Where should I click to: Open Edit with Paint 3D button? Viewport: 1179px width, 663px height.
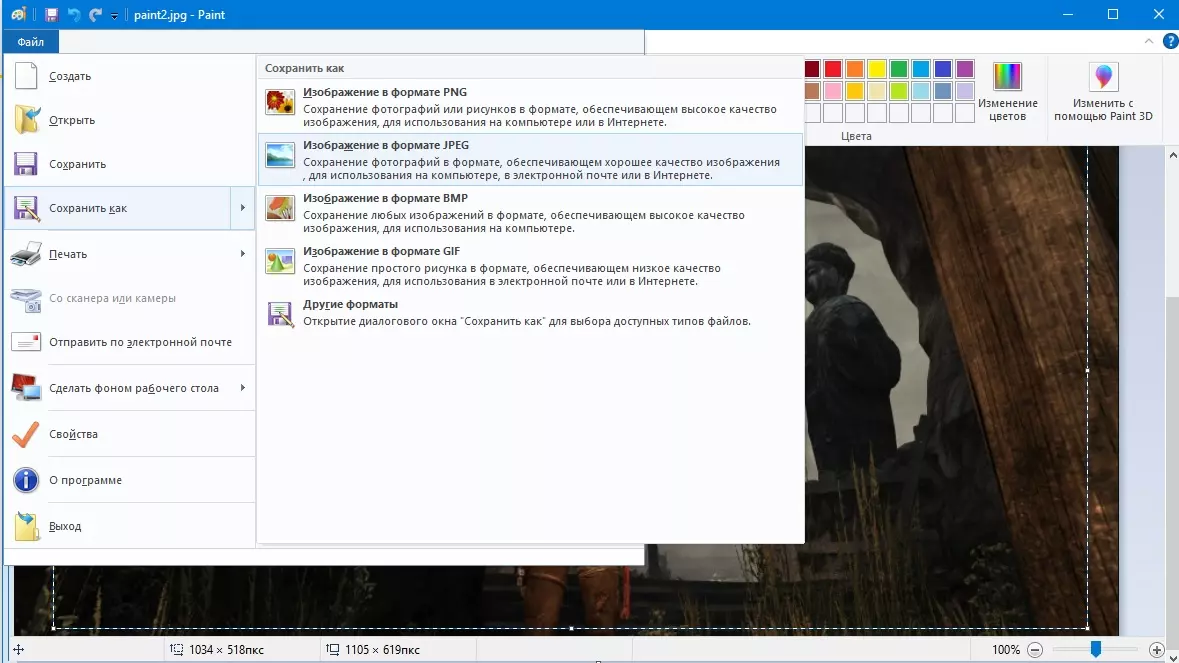(x=1103, y=91)
